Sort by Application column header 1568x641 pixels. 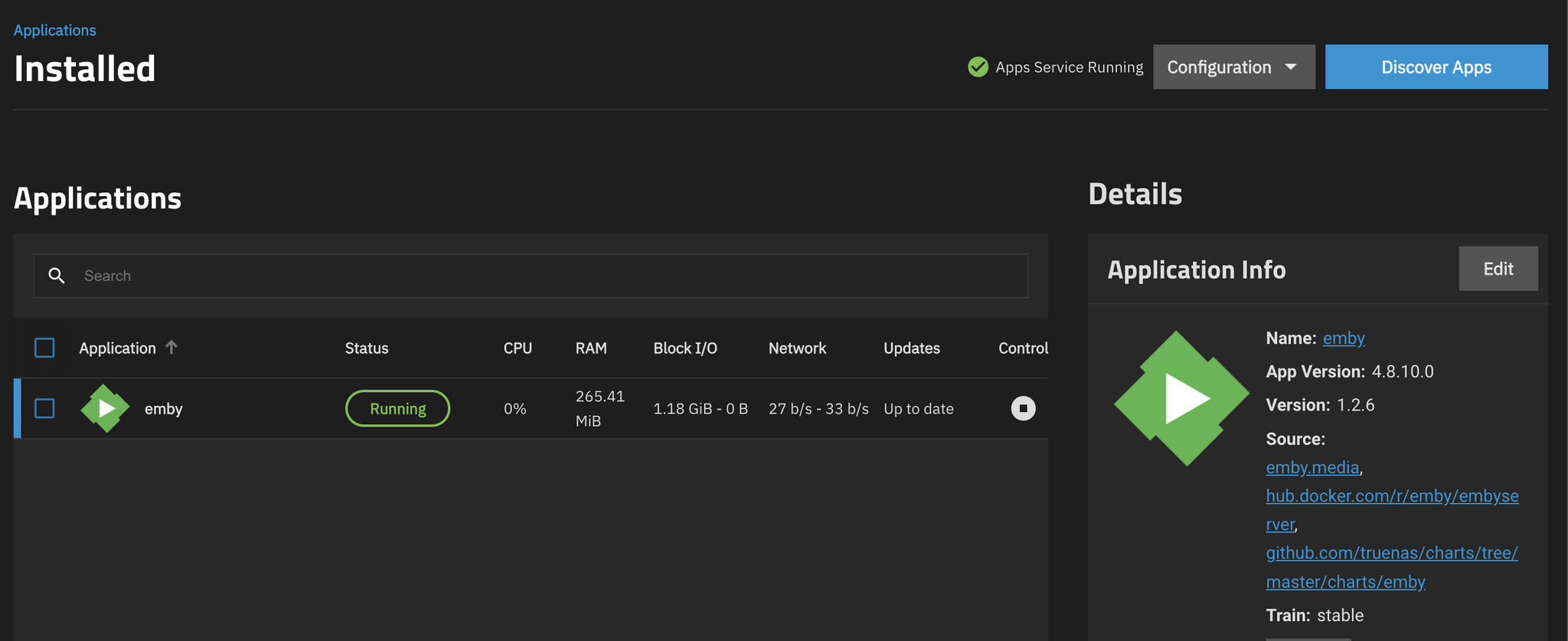click(x=117, y=348)
